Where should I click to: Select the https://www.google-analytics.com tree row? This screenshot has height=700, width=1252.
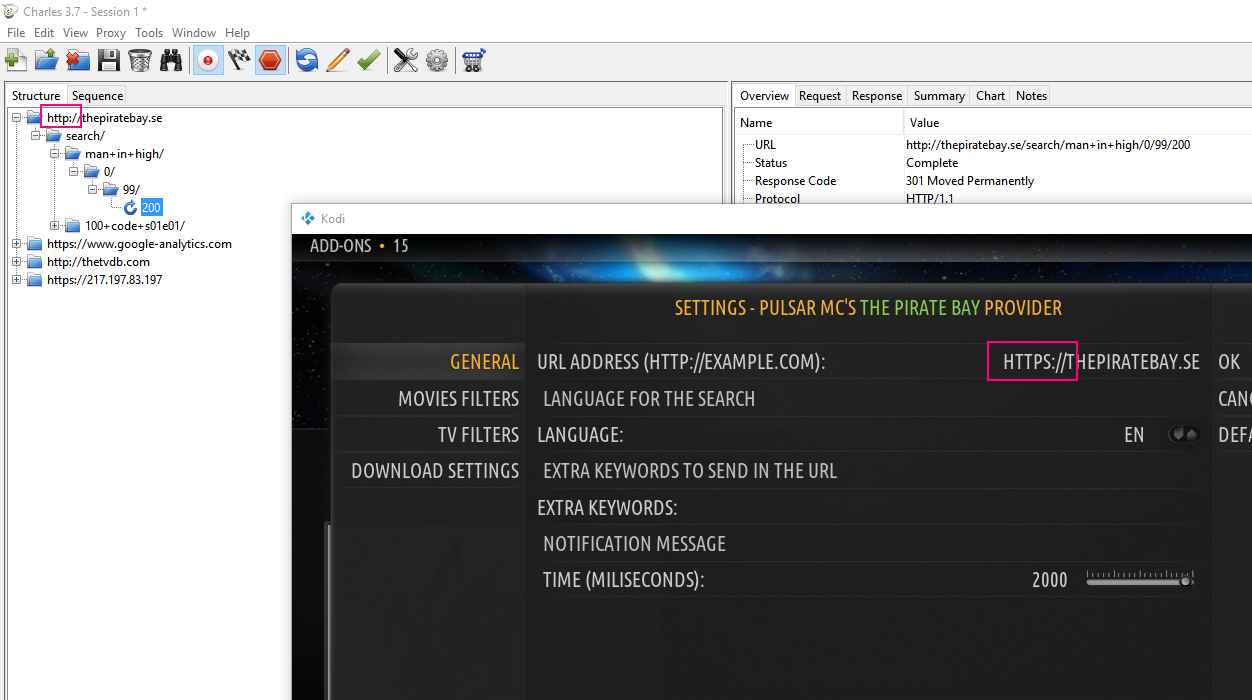(139, 244)
